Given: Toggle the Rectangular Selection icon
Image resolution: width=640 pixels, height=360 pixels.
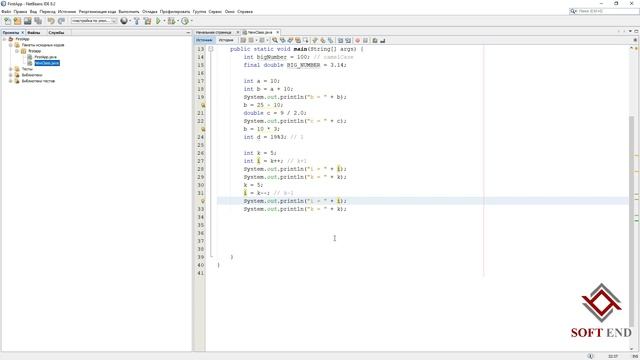Looking at the screenshot, I should click(x=306, y=40).
